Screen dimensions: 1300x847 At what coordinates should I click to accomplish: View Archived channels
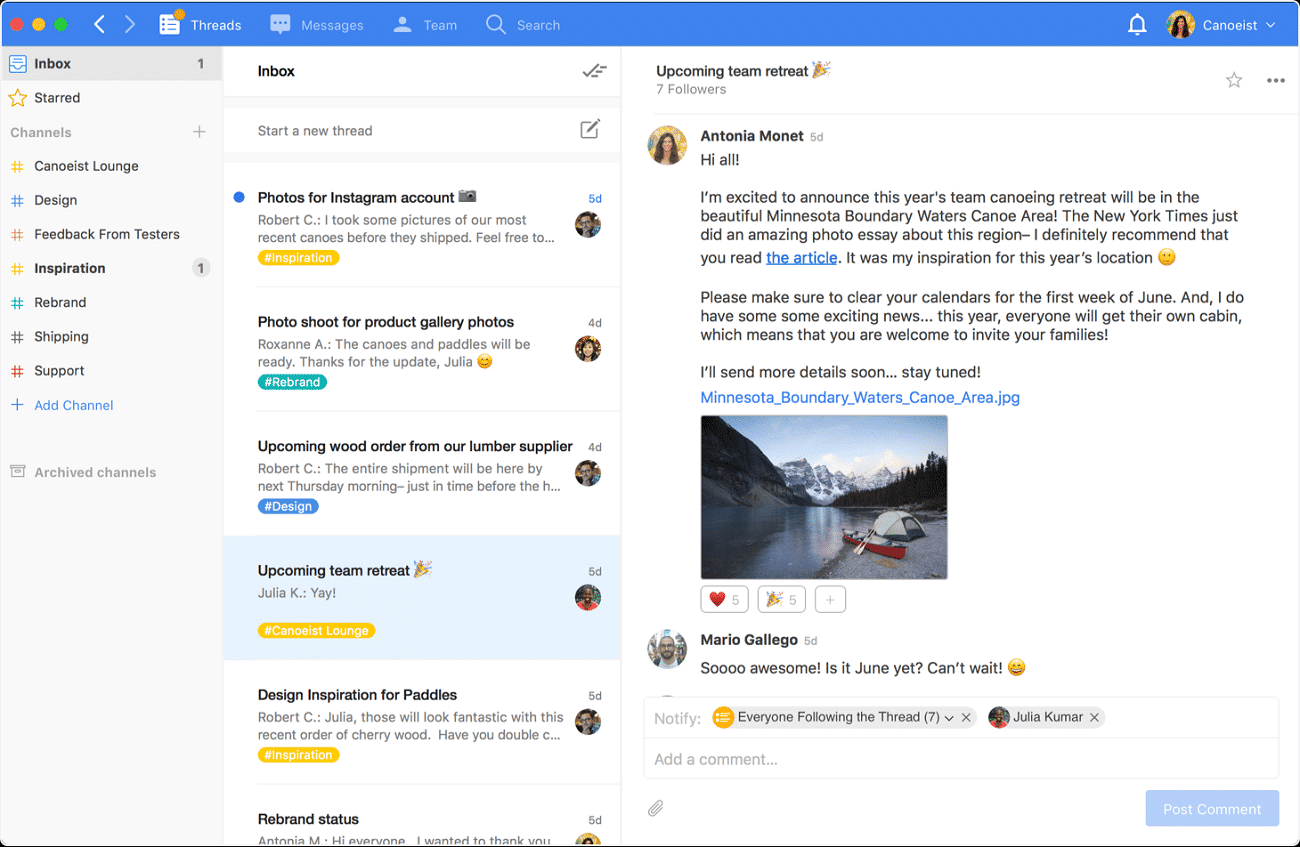tap(94, 471)
